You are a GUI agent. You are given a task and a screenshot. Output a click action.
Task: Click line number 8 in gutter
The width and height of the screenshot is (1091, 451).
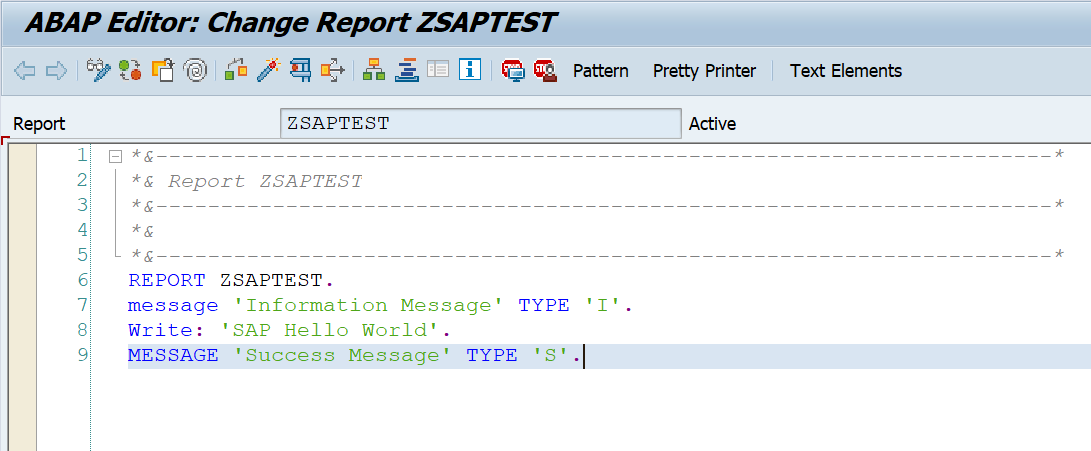pos(83,331)
